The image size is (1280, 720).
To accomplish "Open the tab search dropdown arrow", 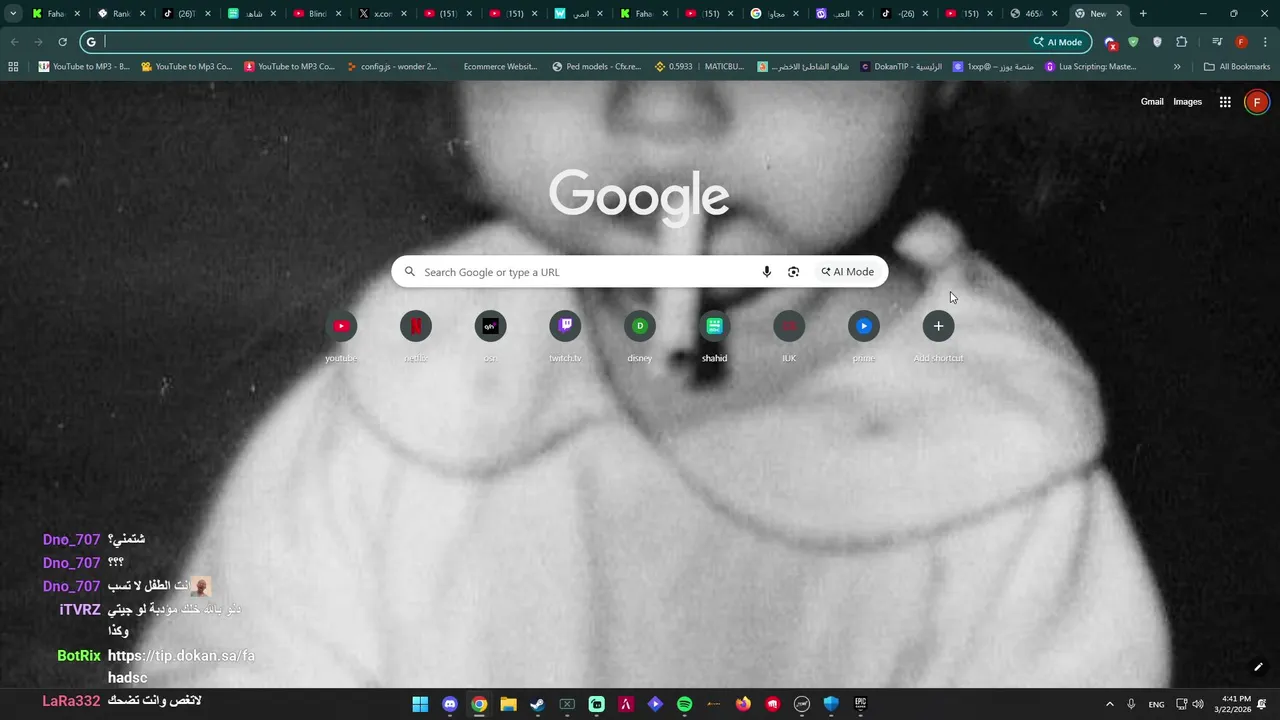I will click(13, 14).
